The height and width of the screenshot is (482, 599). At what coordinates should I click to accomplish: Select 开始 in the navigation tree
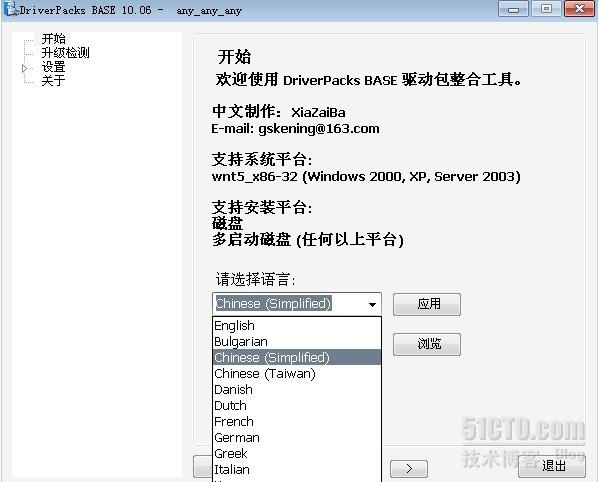53,39
